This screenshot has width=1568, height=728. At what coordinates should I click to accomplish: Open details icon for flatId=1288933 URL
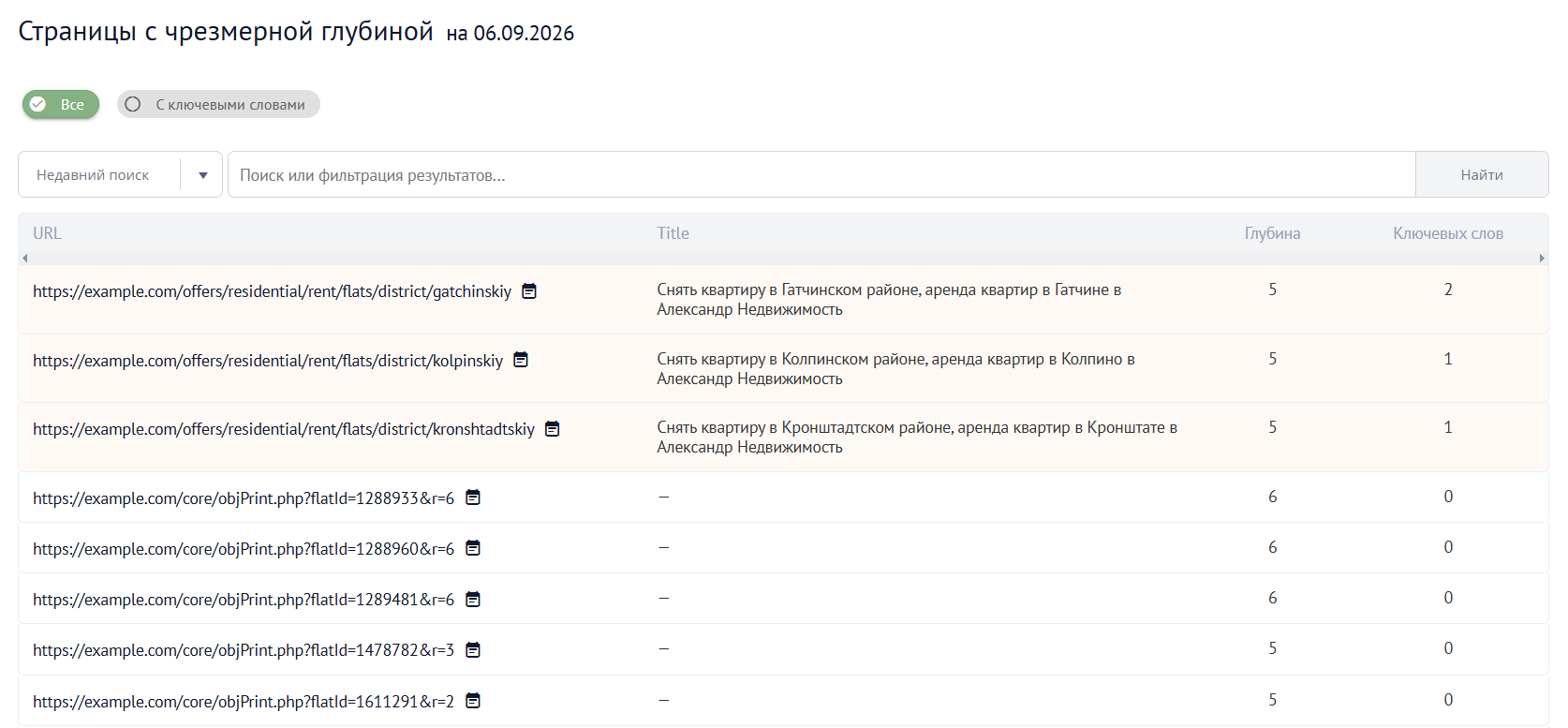click(x=473, y=498)
